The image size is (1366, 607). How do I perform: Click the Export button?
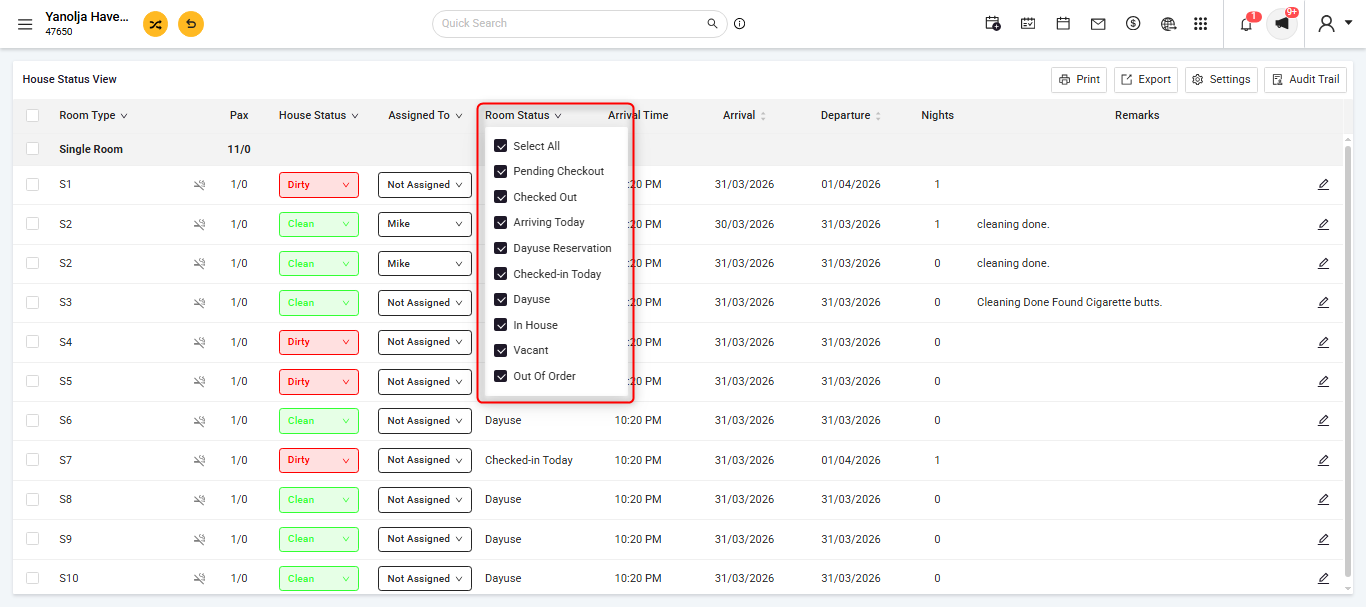1146,80
